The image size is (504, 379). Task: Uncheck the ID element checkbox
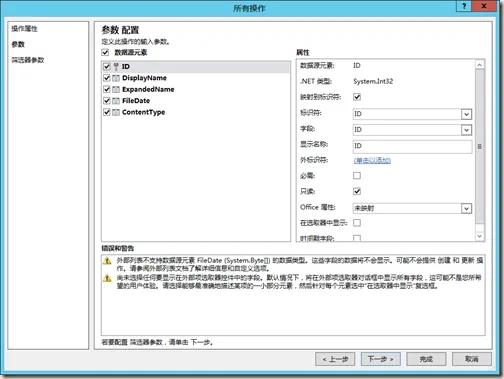pos(107,67)
